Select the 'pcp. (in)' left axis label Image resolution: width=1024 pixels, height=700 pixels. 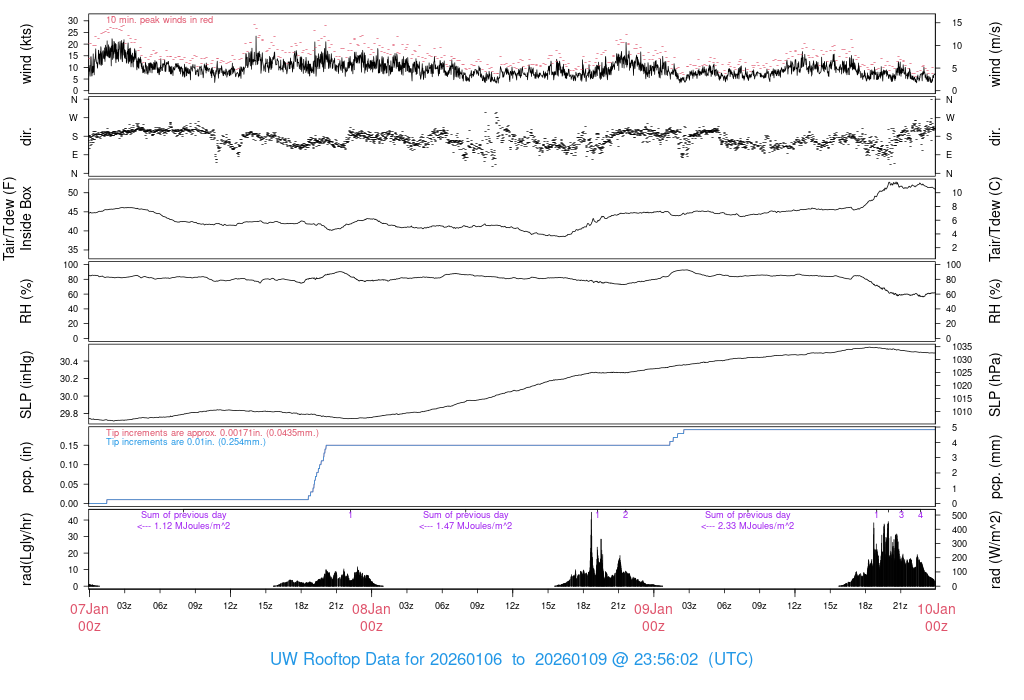(x=26, y=467)
